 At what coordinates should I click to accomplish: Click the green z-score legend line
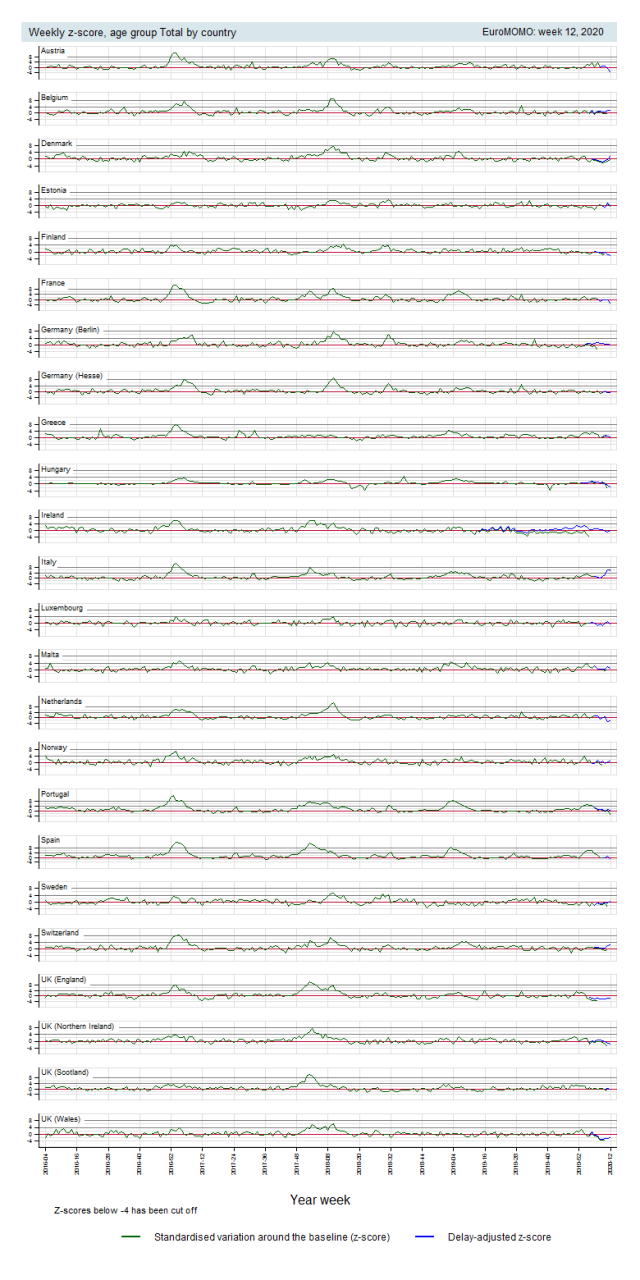(x=129, y=1237)
